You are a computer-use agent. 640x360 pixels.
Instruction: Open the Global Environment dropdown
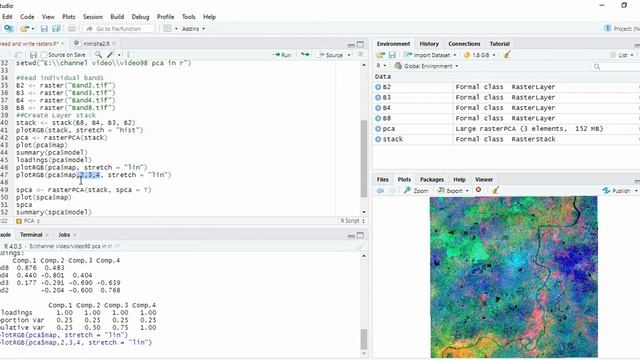point(427,66)
